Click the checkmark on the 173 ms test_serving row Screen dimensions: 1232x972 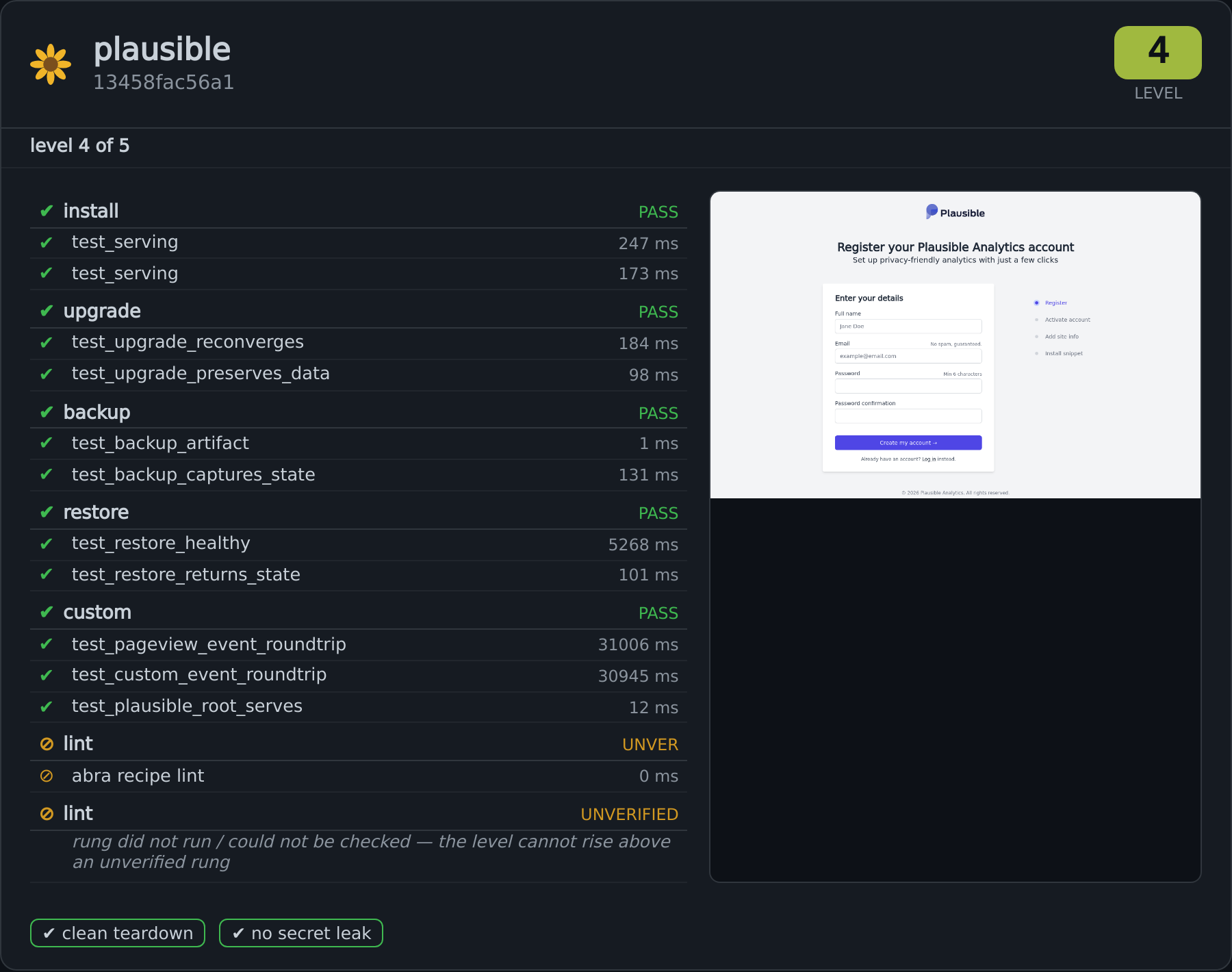click(x=47, y=273)
